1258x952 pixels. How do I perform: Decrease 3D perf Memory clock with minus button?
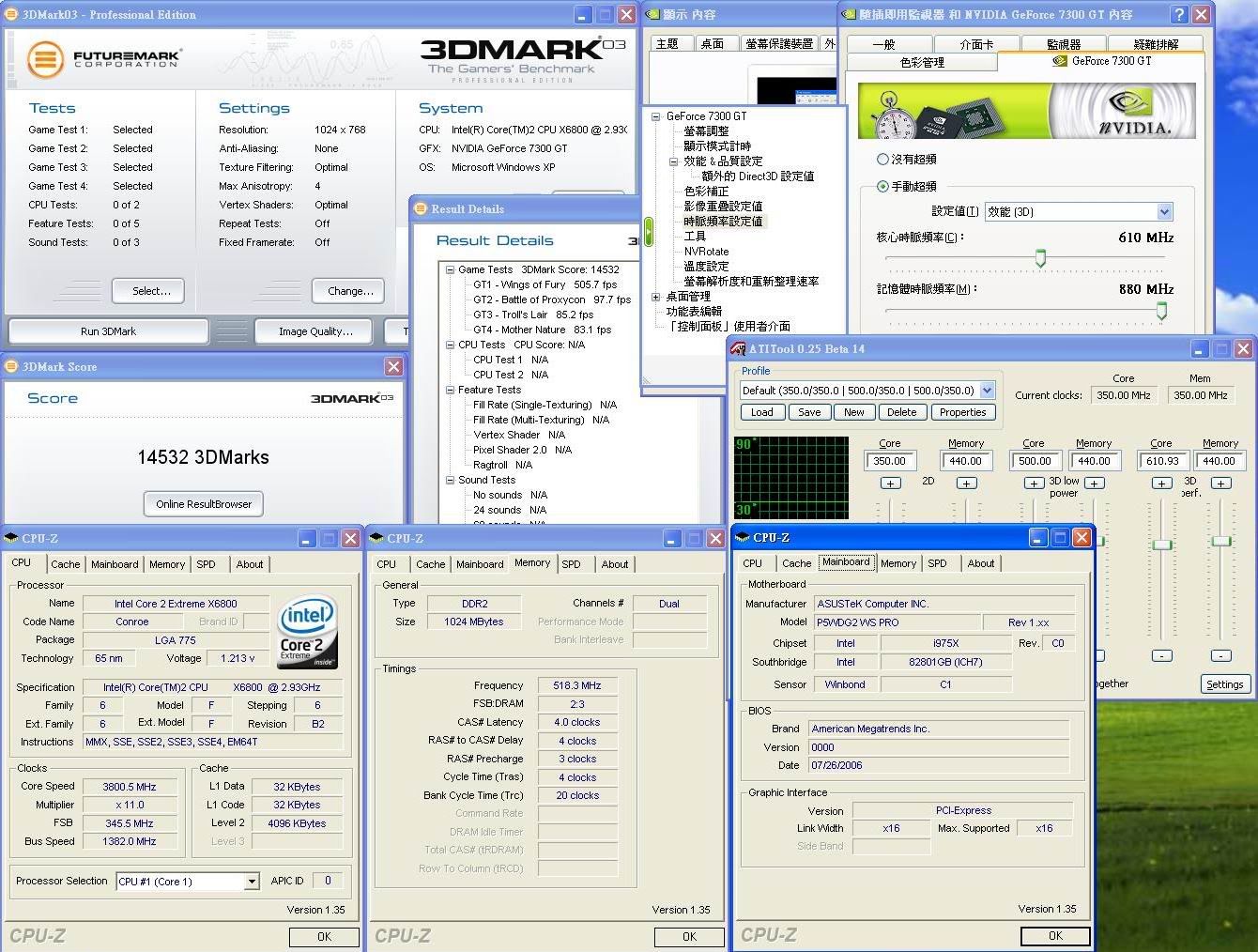point(1220,655)
